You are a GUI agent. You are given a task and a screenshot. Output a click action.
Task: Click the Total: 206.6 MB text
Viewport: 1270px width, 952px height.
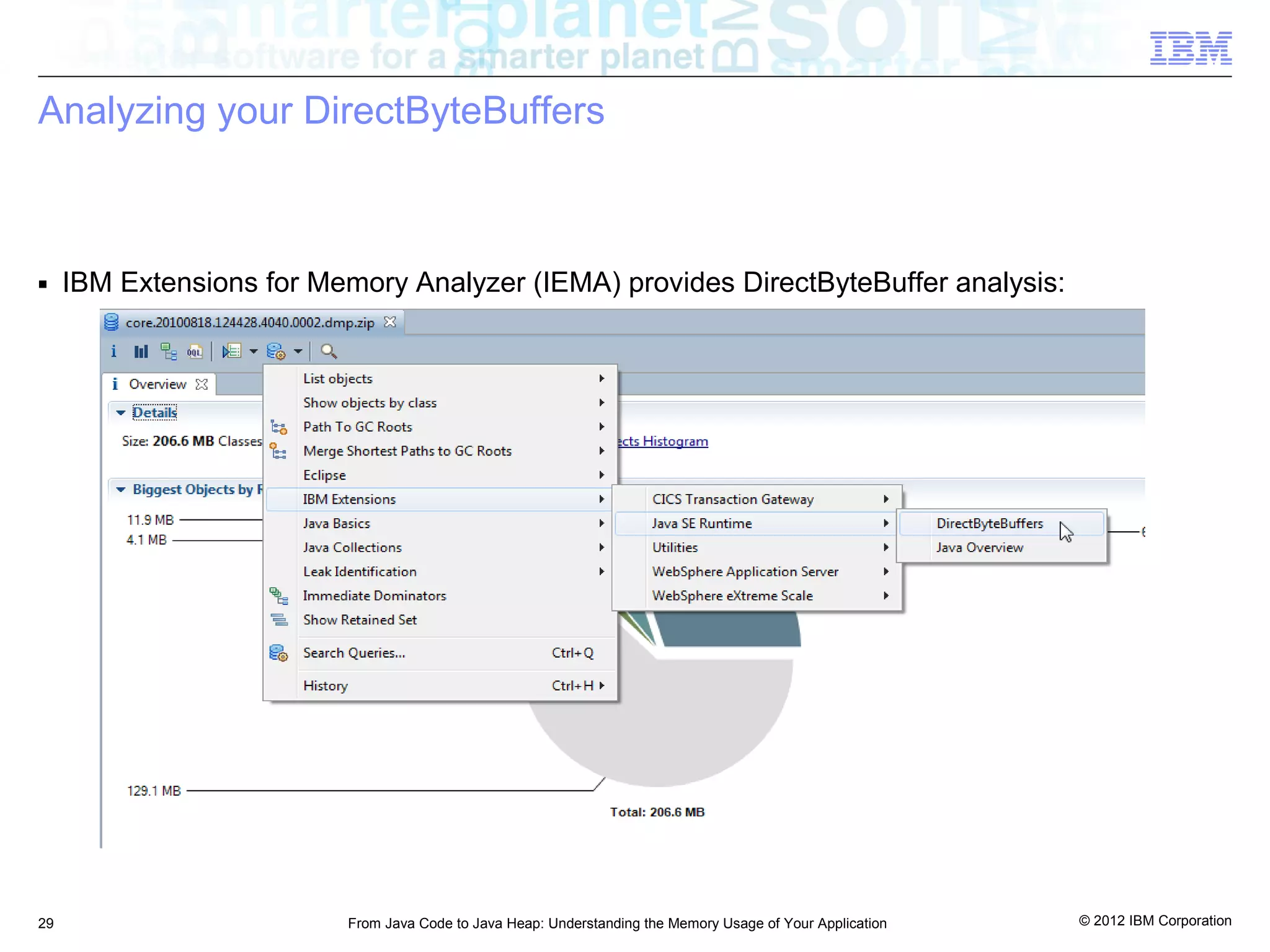pyautogui.click(x=657, y=812)
